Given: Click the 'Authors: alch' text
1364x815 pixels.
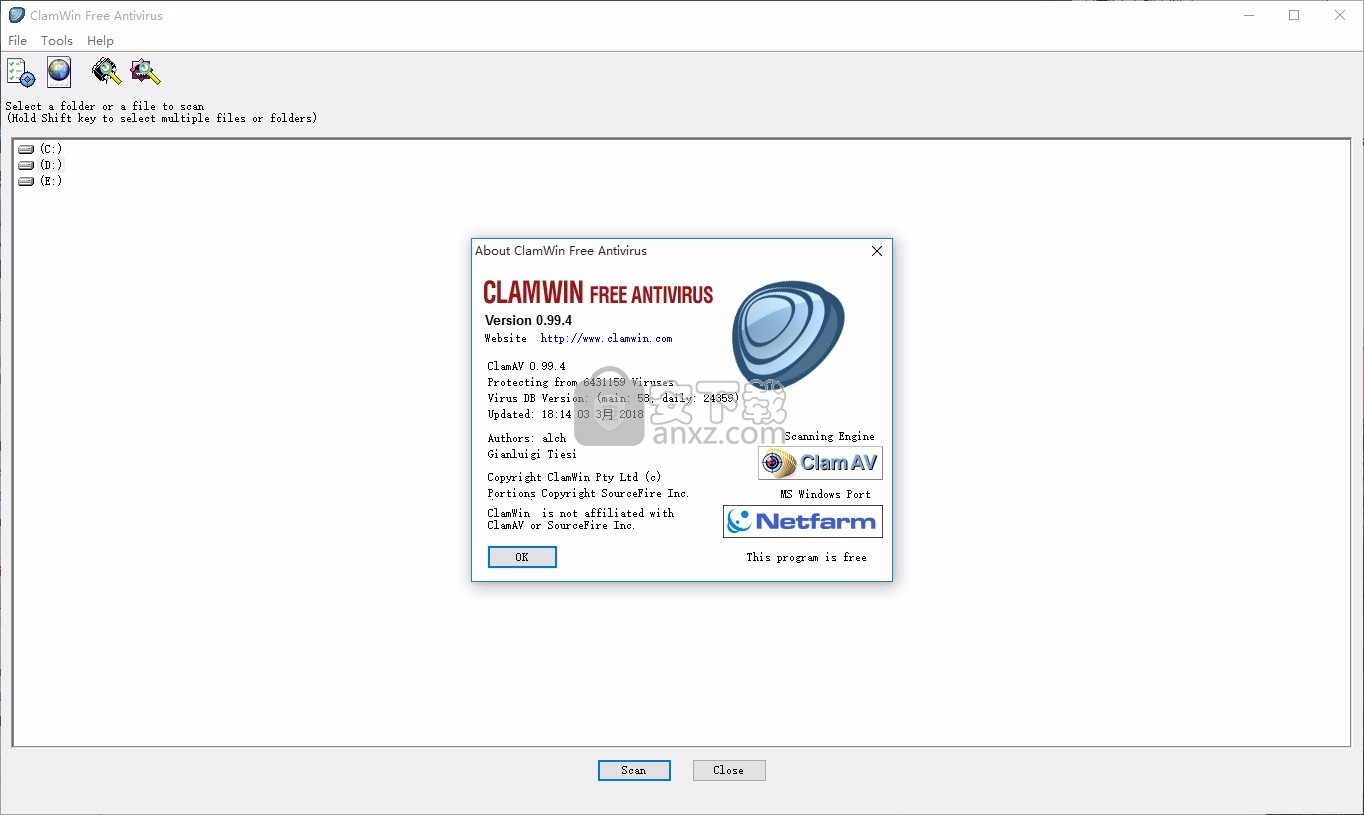Looking at the screenshot, I should (x=527, y=439).
